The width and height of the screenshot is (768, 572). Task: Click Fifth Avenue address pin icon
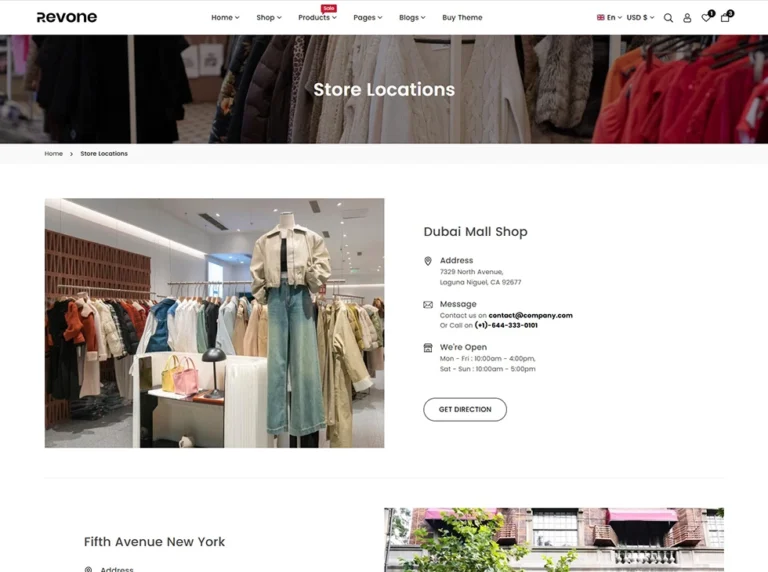coord(88,569)
